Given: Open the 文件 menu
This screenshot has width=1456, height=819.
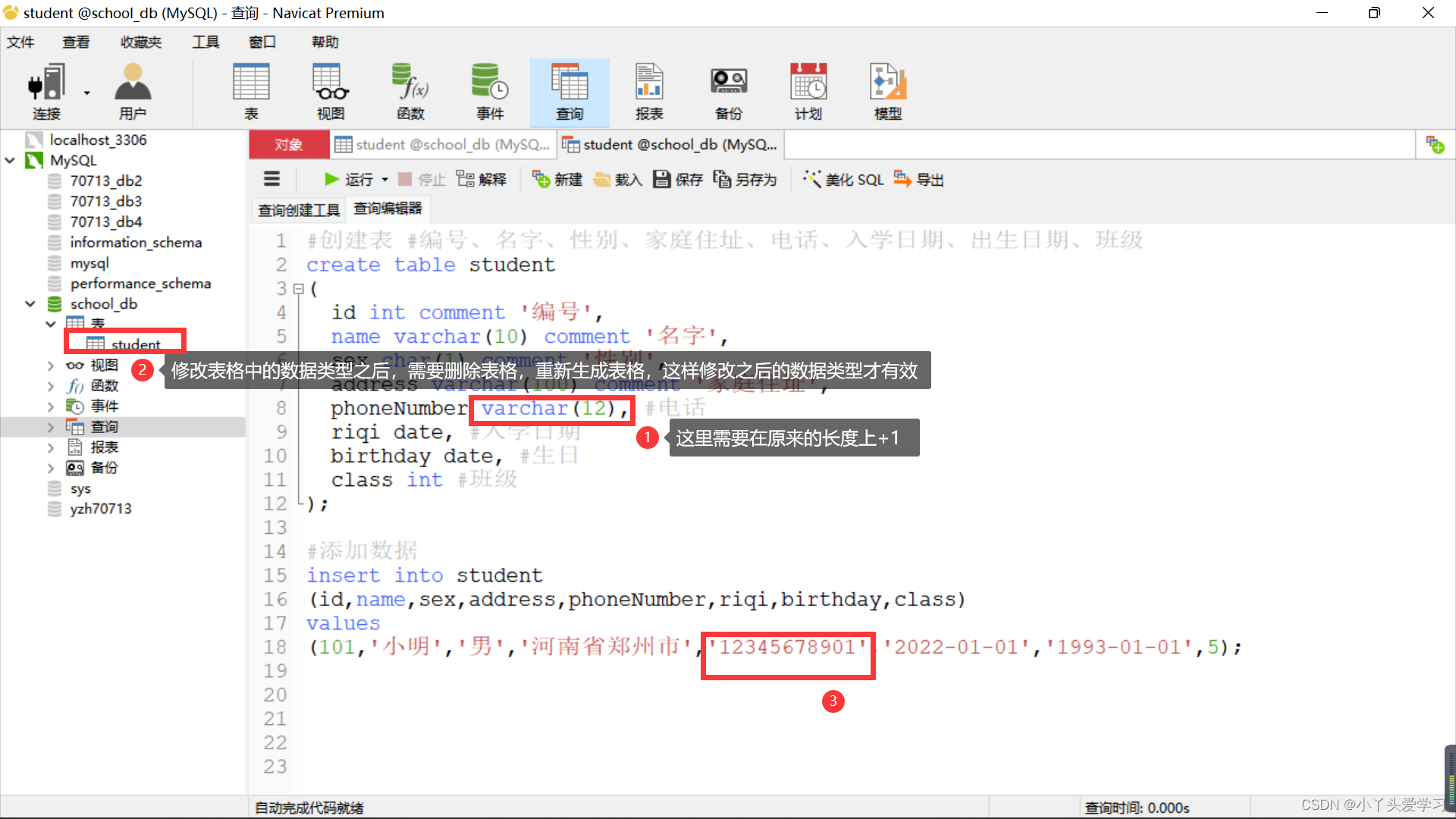Looking at the screenshot, I should (x=20, y=42).
